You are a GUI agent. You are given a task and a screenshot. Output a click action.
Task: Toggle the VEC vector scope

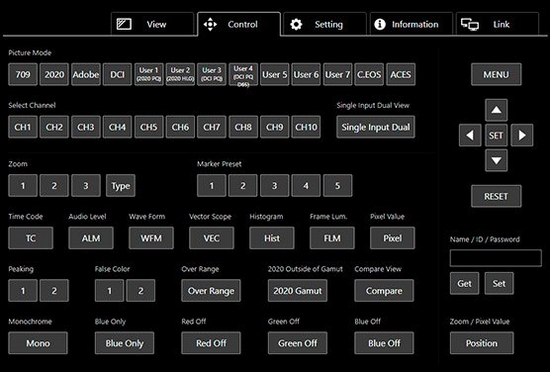point(212,238)
